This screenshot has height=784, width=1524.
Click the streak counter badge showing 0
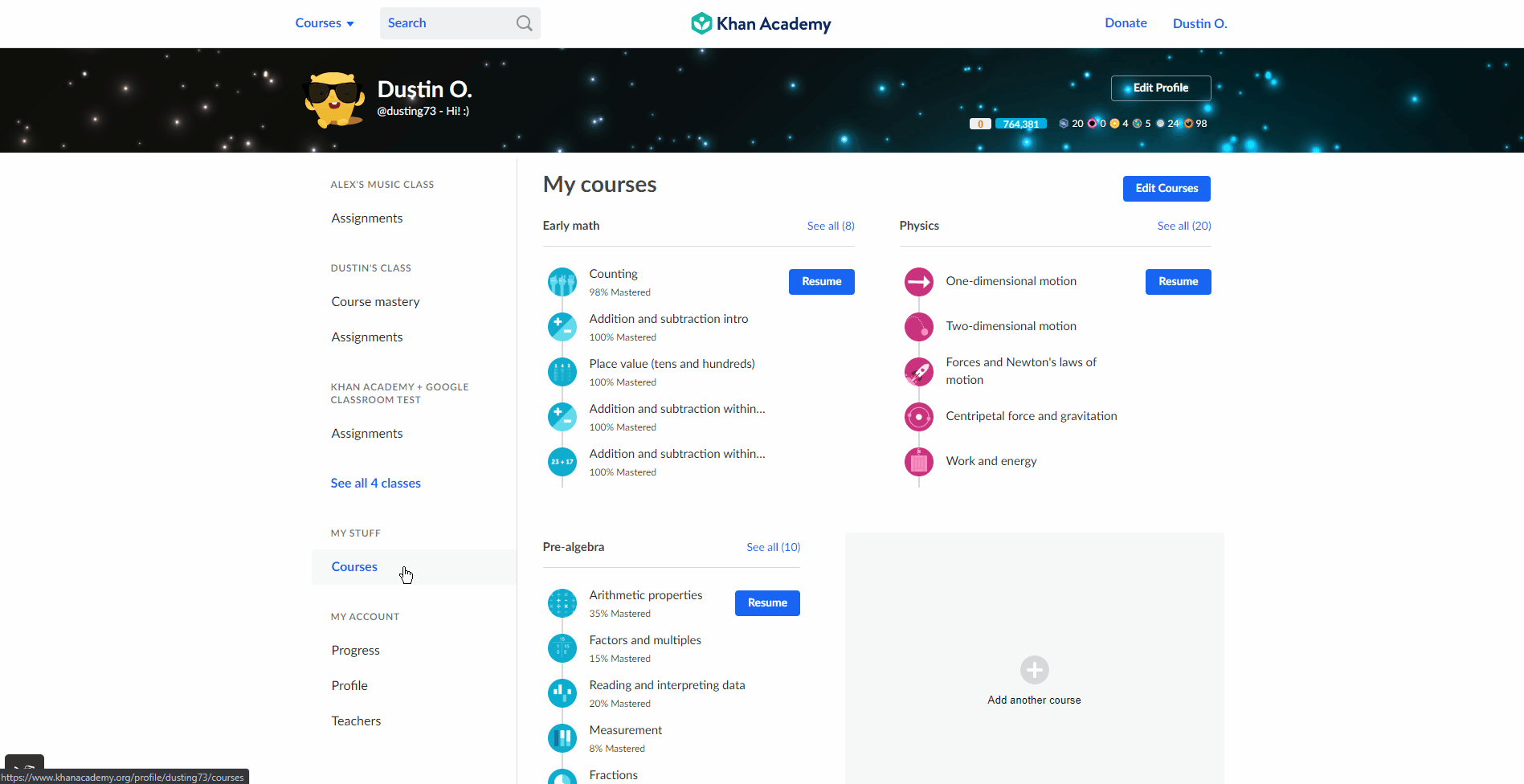[980, 124]
